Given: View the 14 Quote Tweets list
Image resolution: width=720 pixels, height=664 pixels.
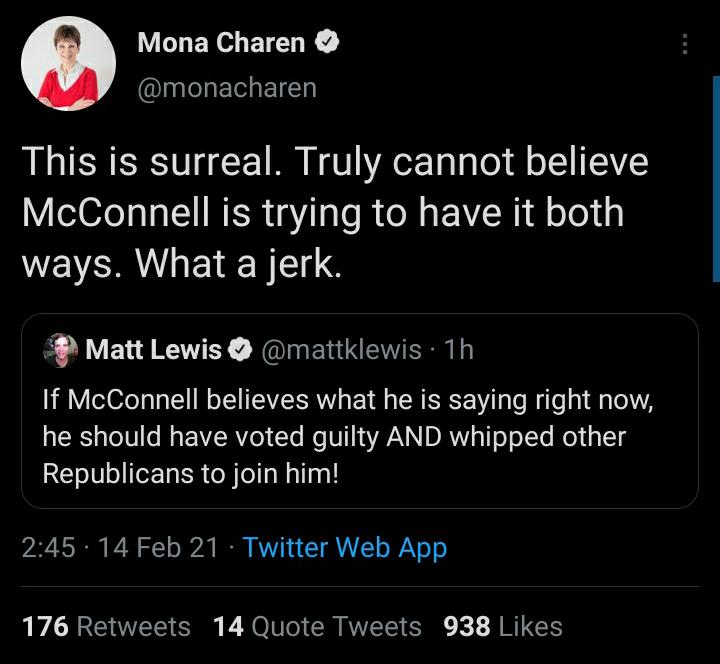Looking at the screenshot, I should tap(317, 626).
